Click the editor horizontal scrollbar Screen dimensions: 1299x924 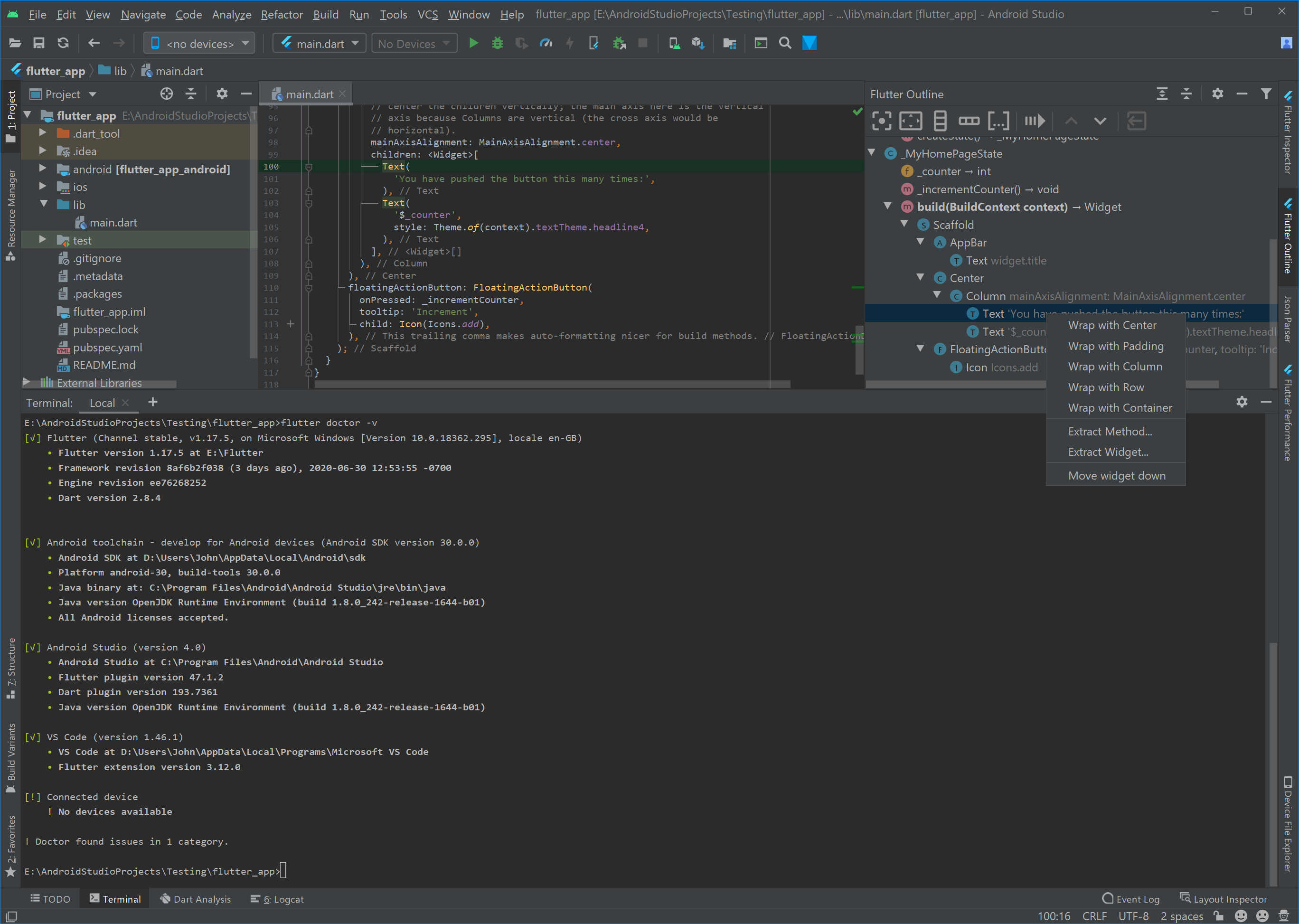[x=552, y=384]
